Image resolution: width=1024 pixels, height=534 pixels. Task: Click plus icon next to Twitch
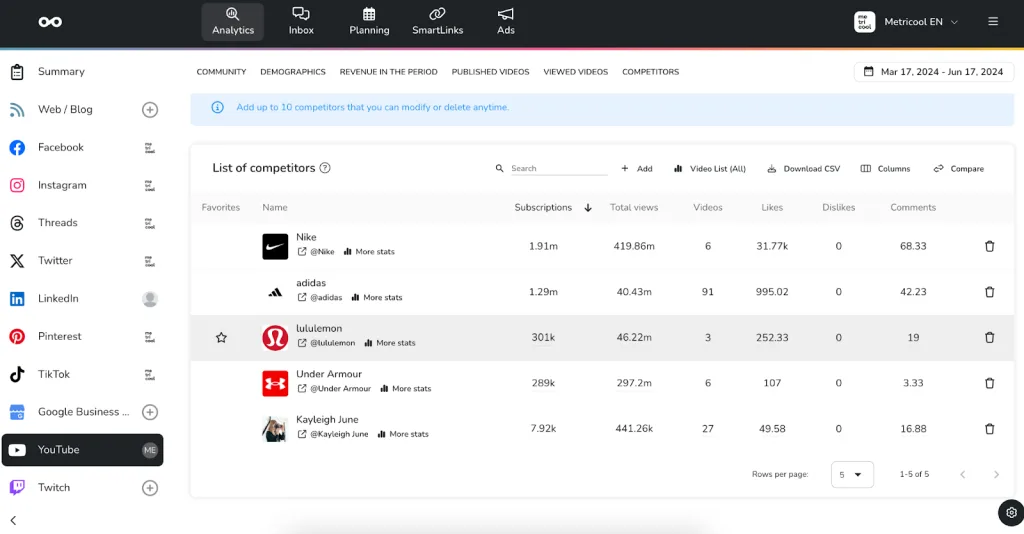(150, 488)
